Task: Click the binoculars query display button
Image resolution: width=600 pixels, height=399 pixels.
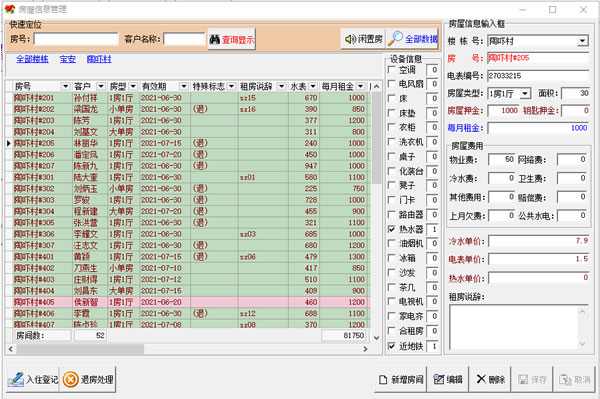Action: point(232,39)
